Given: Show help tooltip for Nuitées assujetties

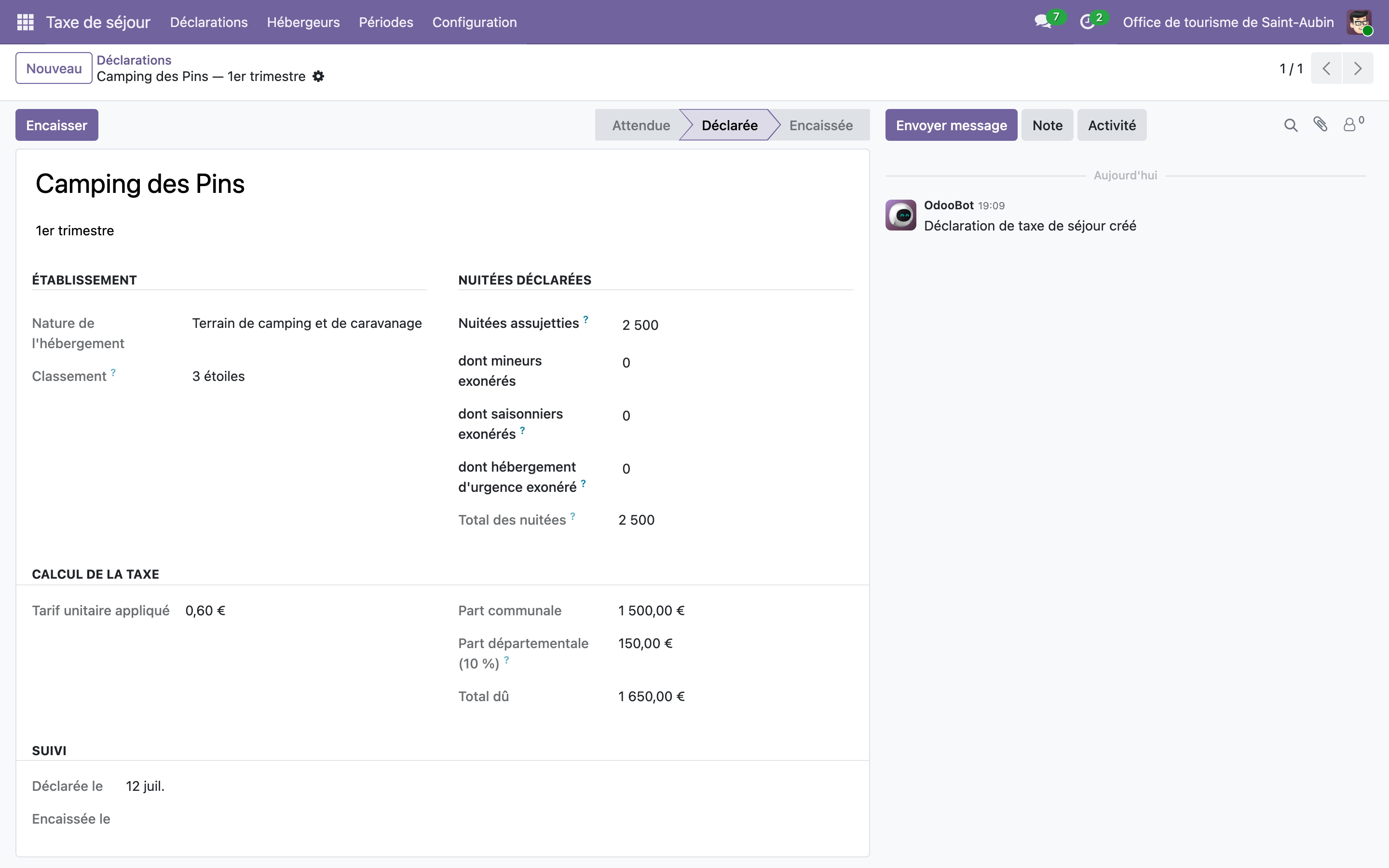Looking at the screenshot, I should click(x=586, y=319).
